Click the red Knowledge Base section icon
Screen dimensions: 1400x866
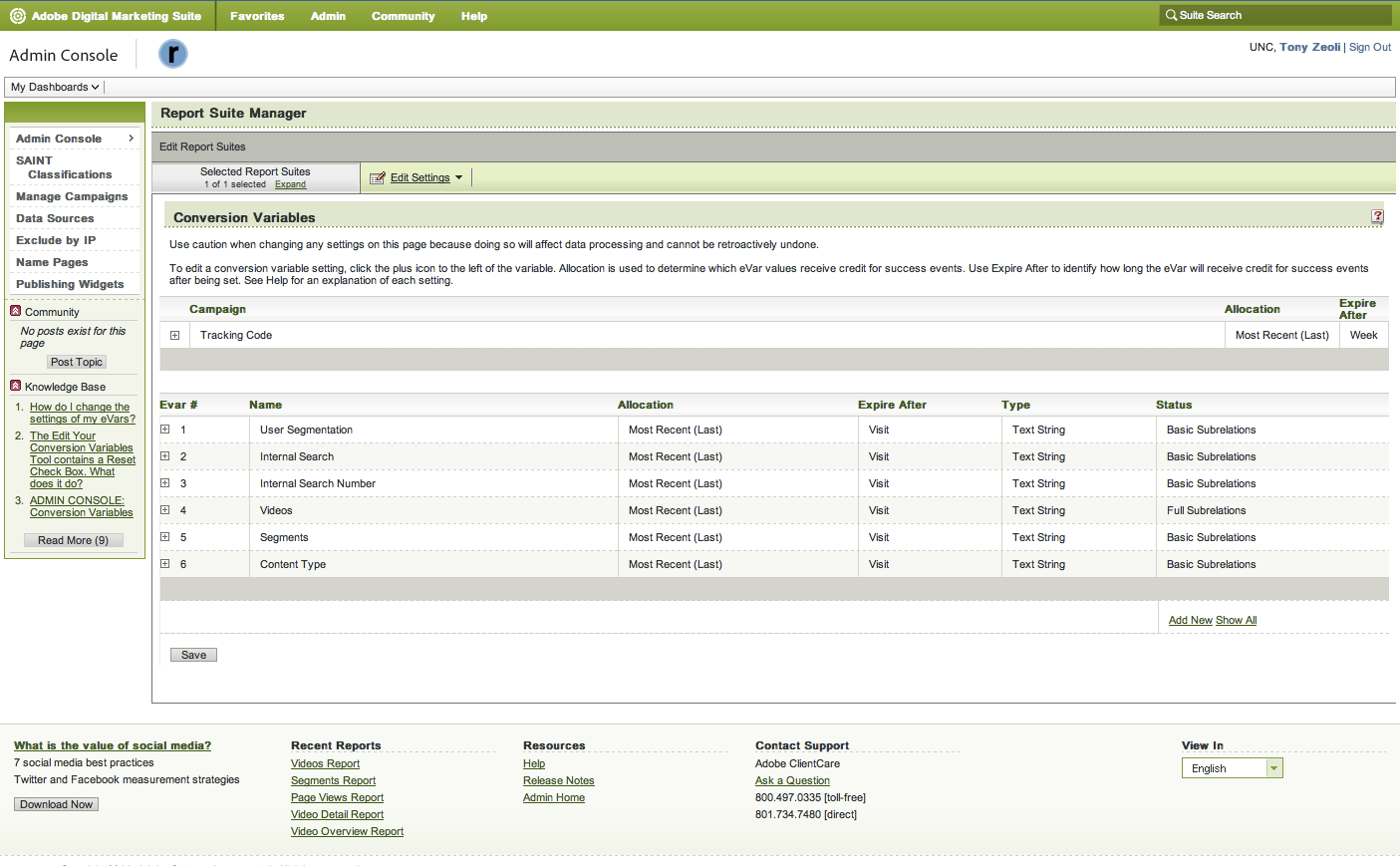[16, 386]
